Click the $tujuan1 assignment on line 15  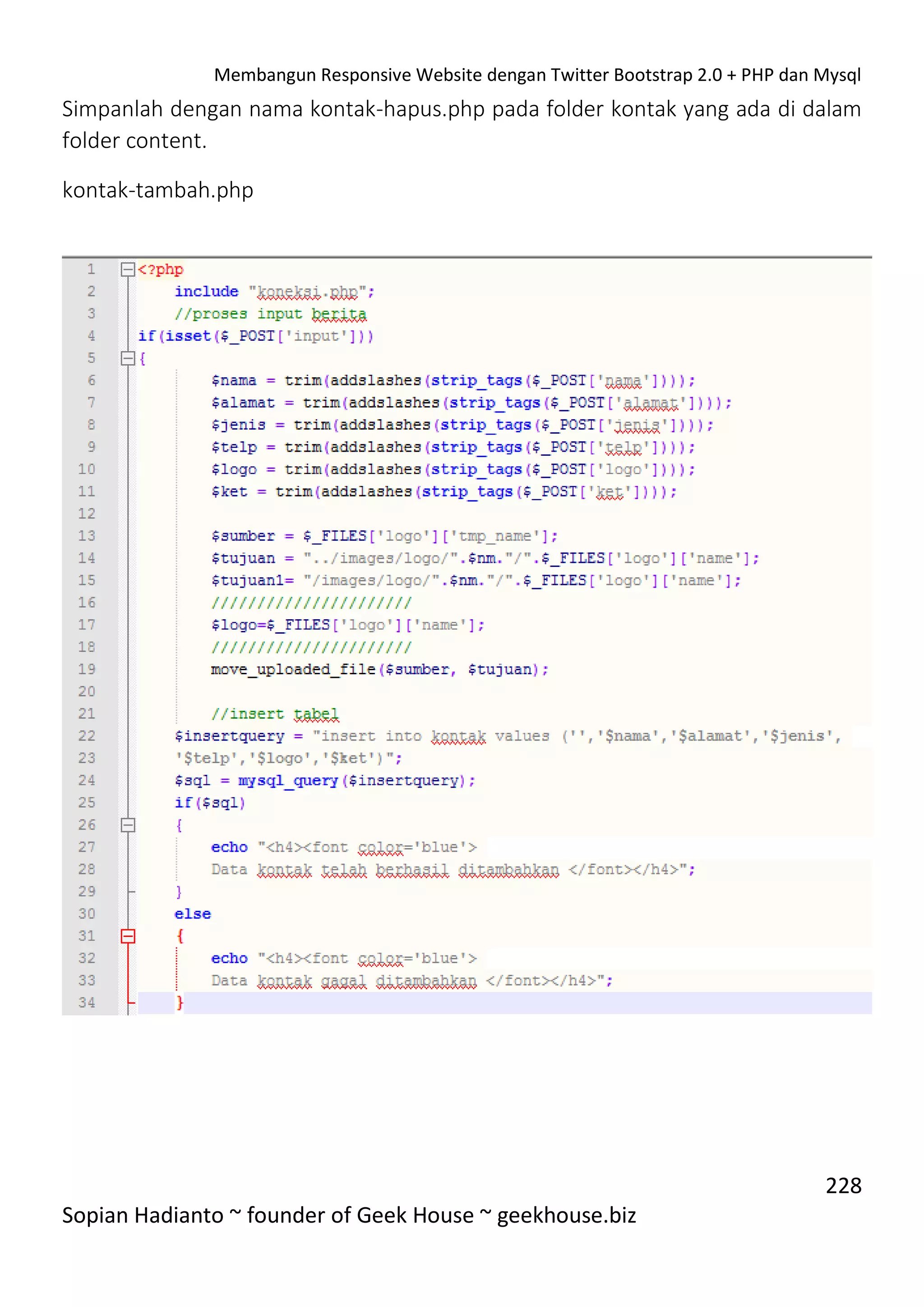tap(476, 581)
